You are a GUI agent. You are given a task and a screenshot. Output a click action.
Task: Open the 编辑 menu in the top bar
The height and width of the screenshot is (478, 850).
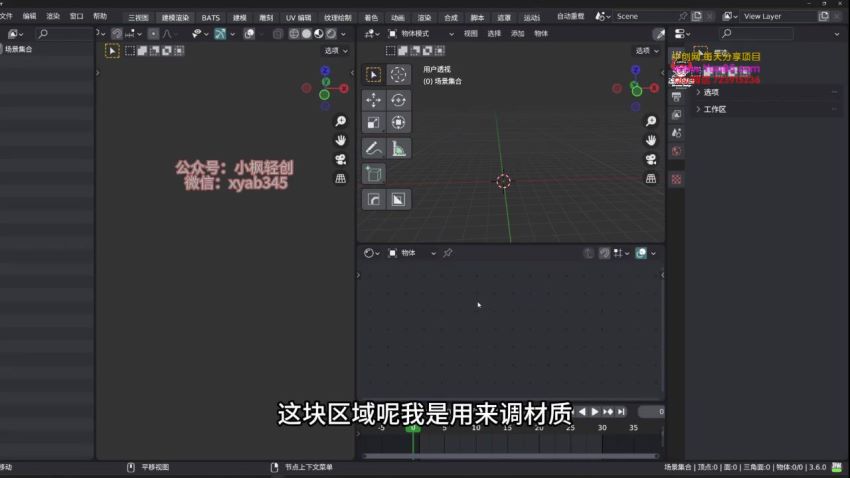pos(29,16)
